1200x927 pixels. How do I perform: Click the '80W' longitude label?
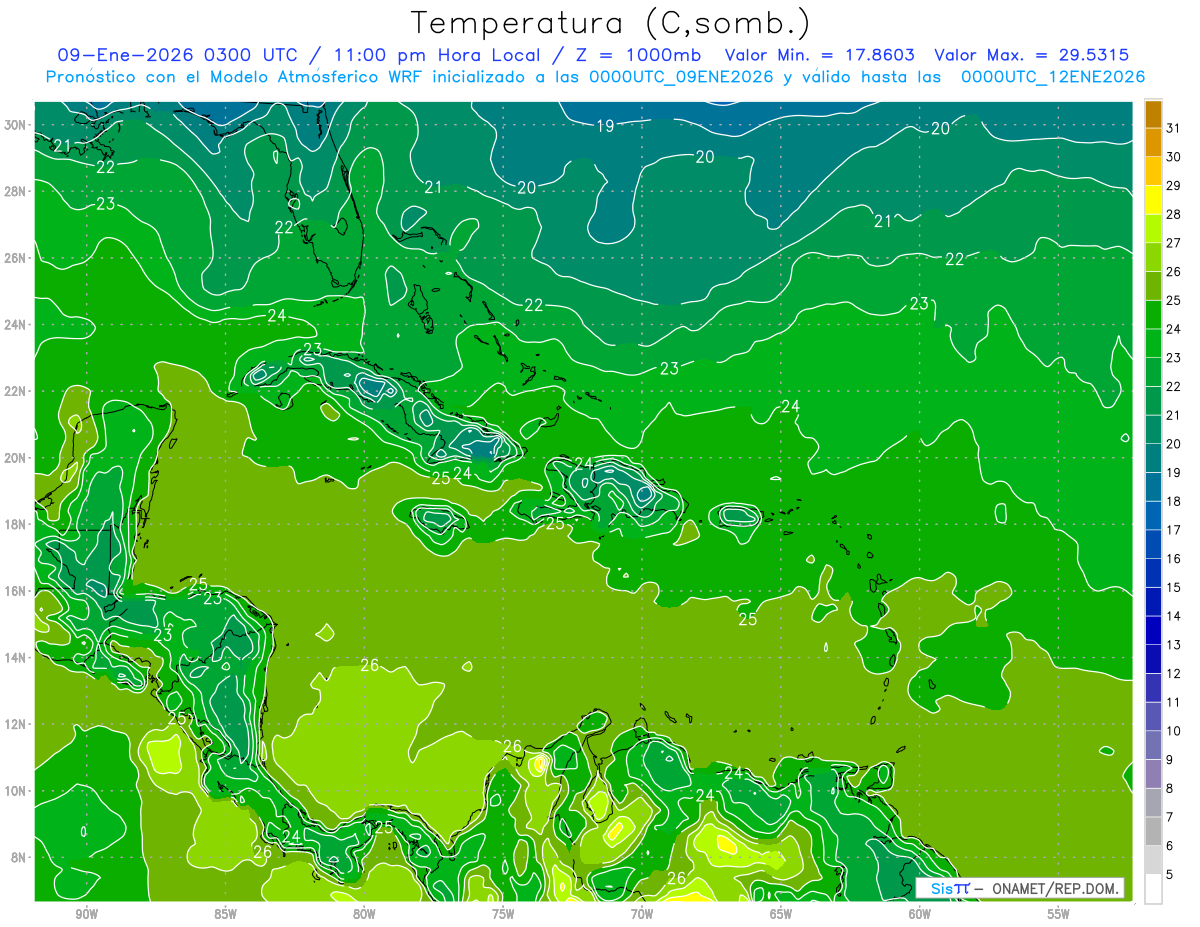pos(364,914)
